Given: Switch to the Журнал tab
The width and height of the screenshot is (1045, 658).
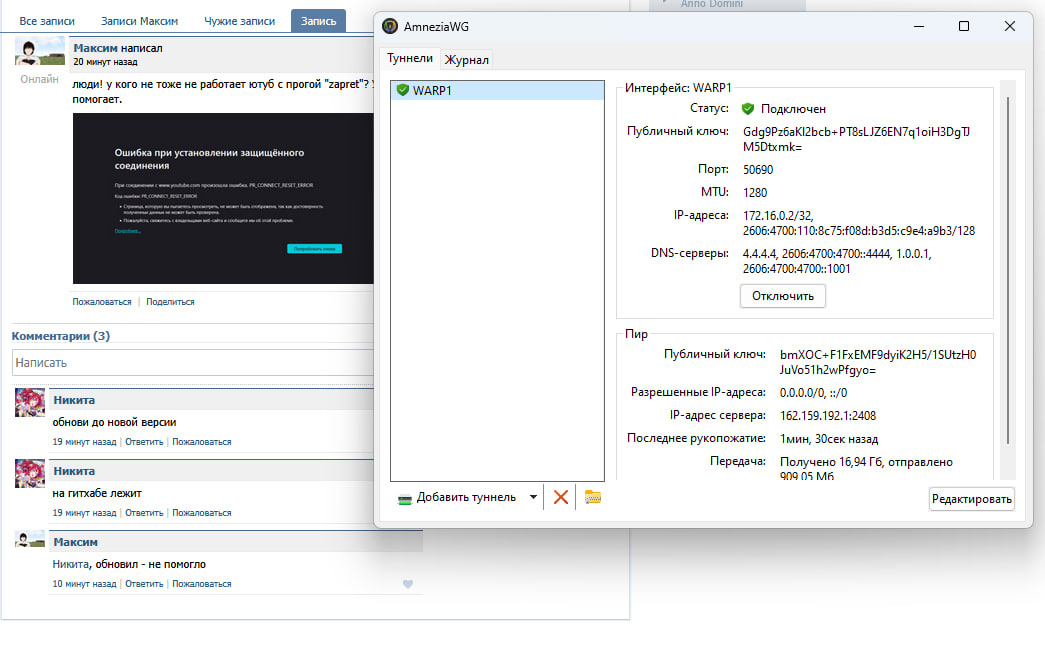Looking at the screenshot, I should point(467,60).
